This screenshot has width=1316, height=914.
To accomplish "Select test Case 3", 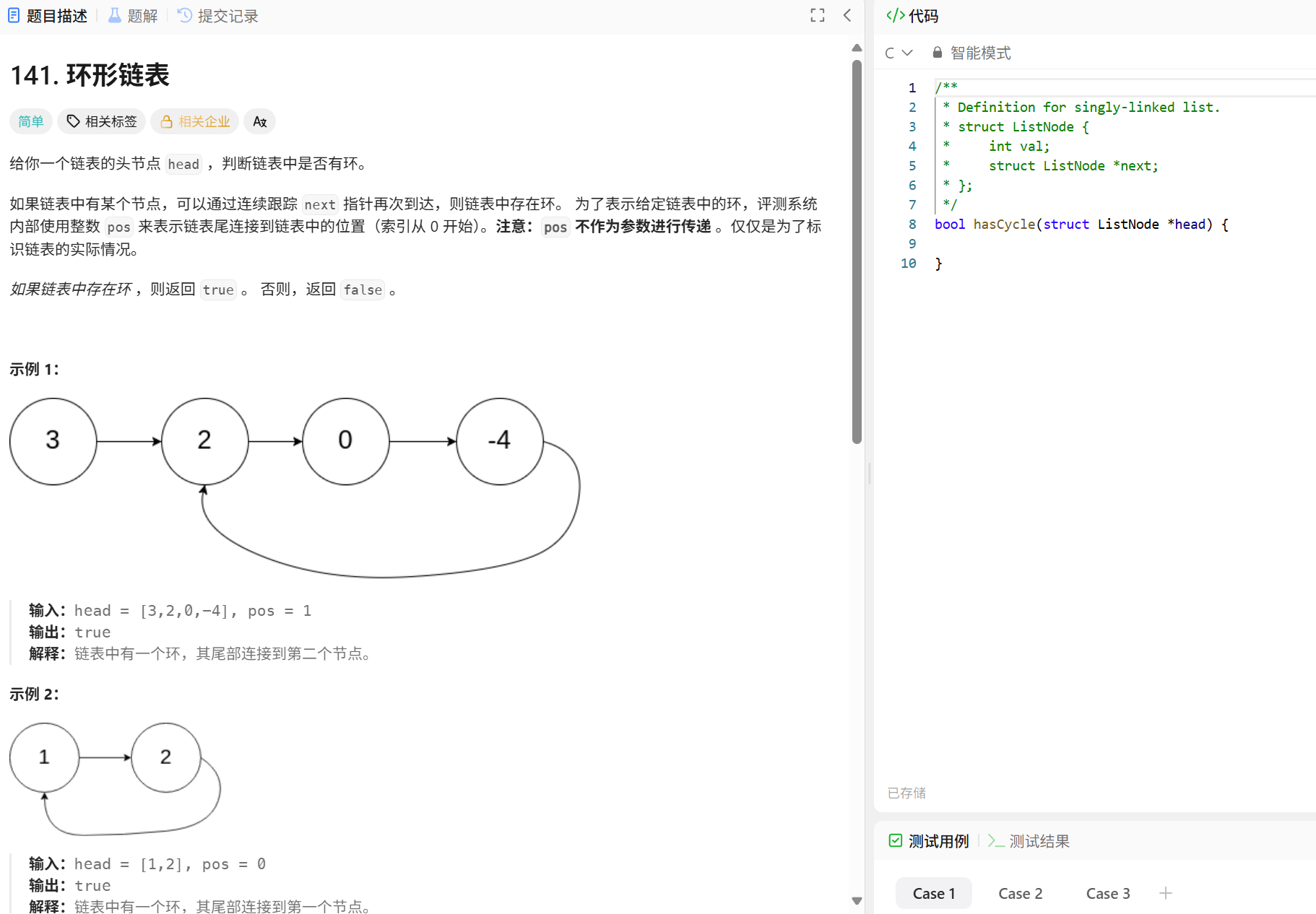I will (x=1108, y=894).
